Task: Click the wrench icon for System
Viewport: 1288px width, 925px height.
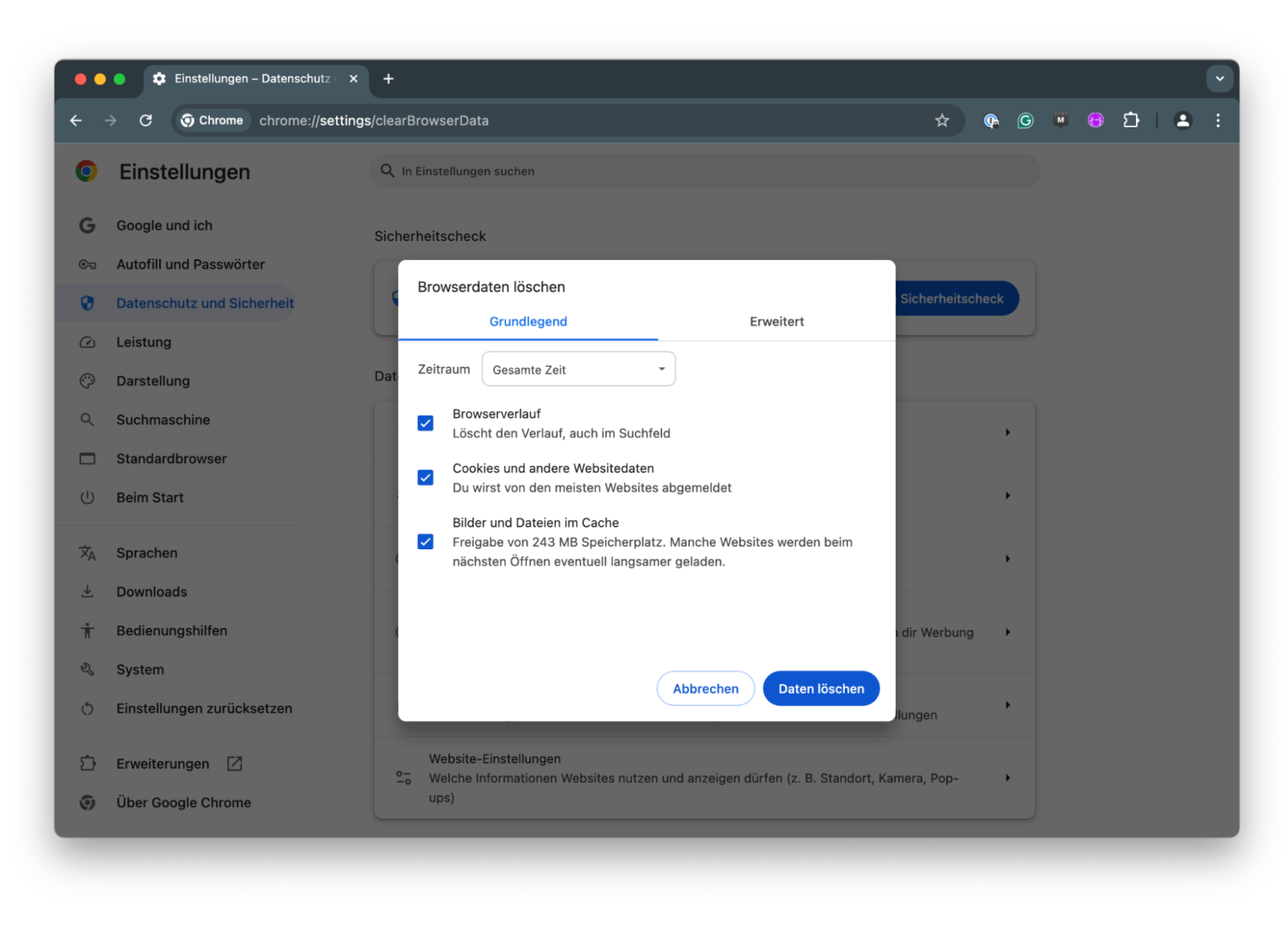Action: [x=88, y=669]
